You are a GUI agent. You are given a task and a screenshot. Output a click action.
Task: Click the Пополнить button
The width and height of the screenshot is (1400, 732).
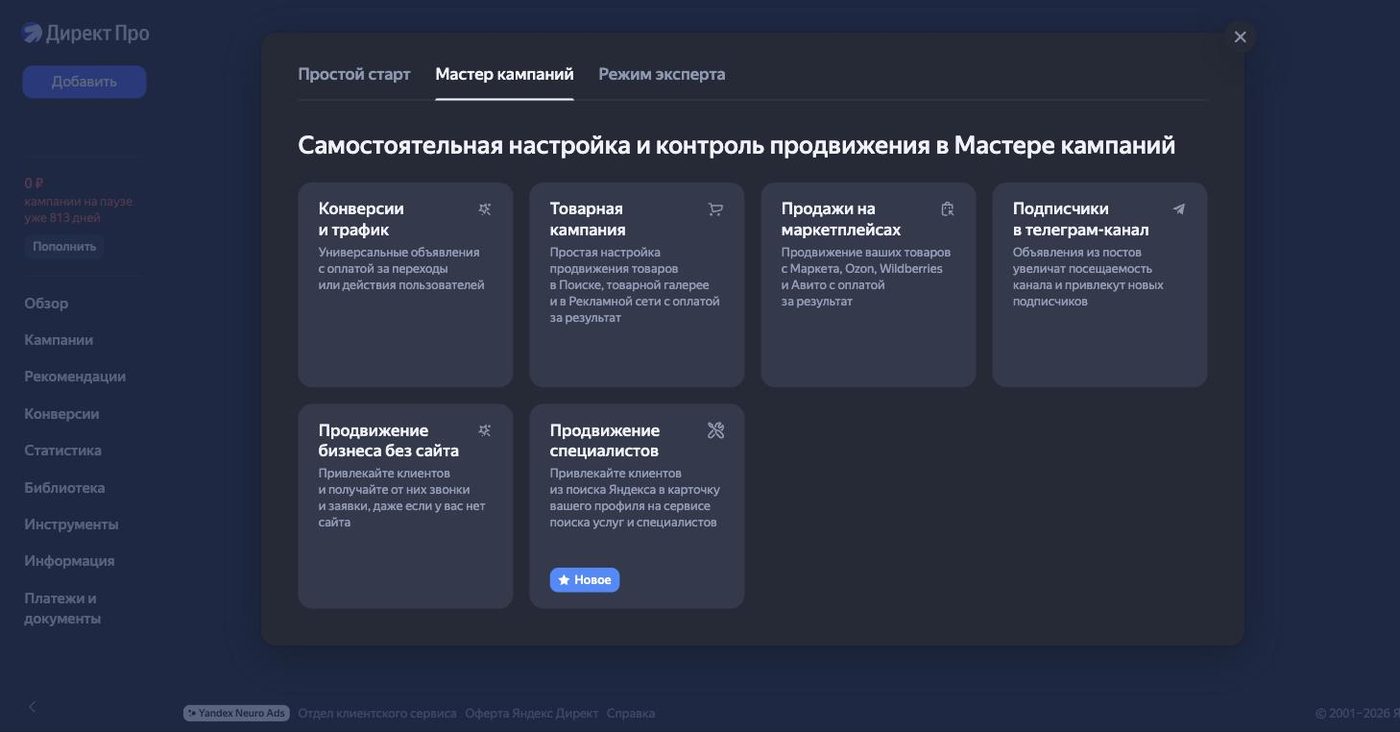point(65,246)
